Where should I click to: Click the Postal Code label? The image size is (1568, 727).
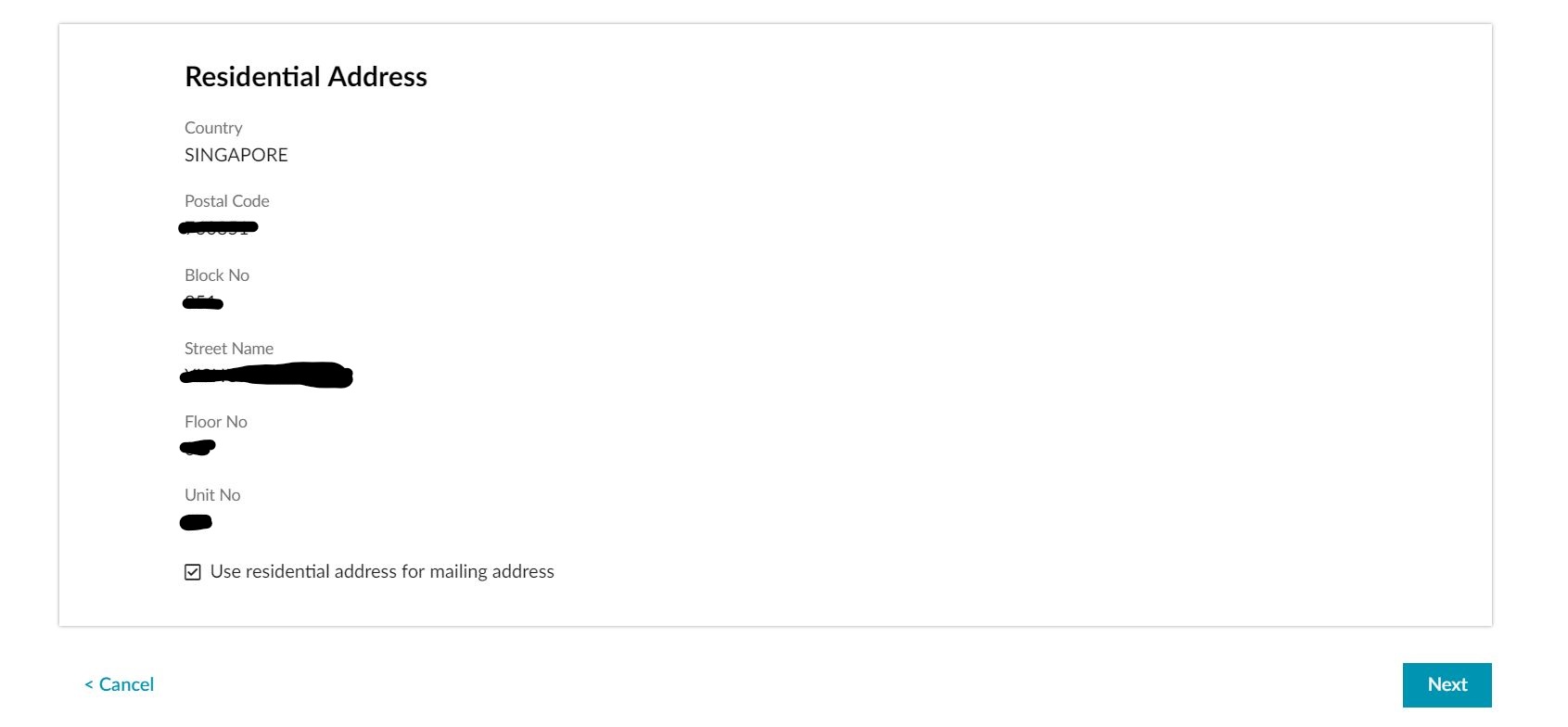[227, 201]
